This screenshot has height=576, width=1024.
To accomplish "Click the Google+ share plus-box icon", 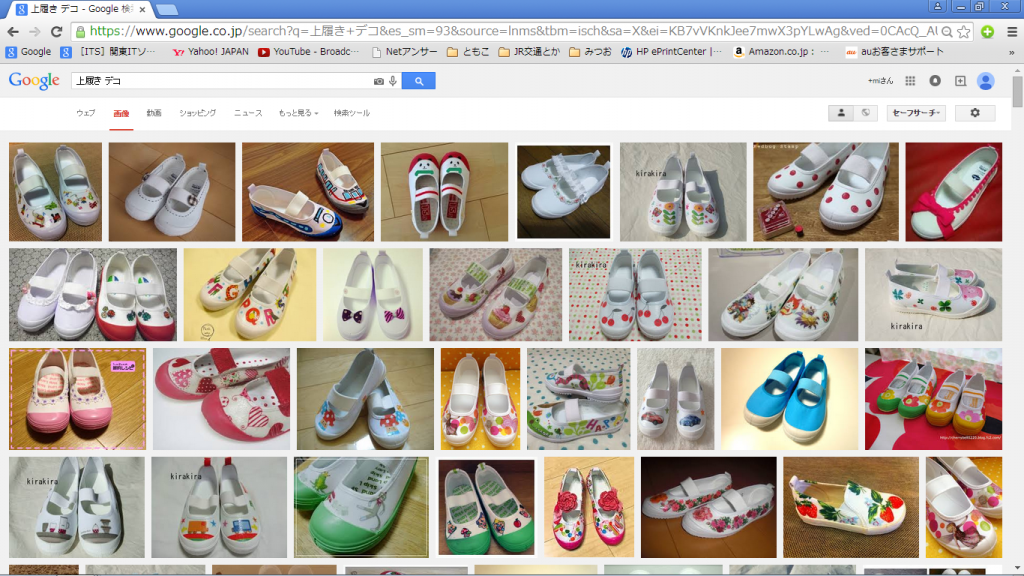I will click(960, 80).
